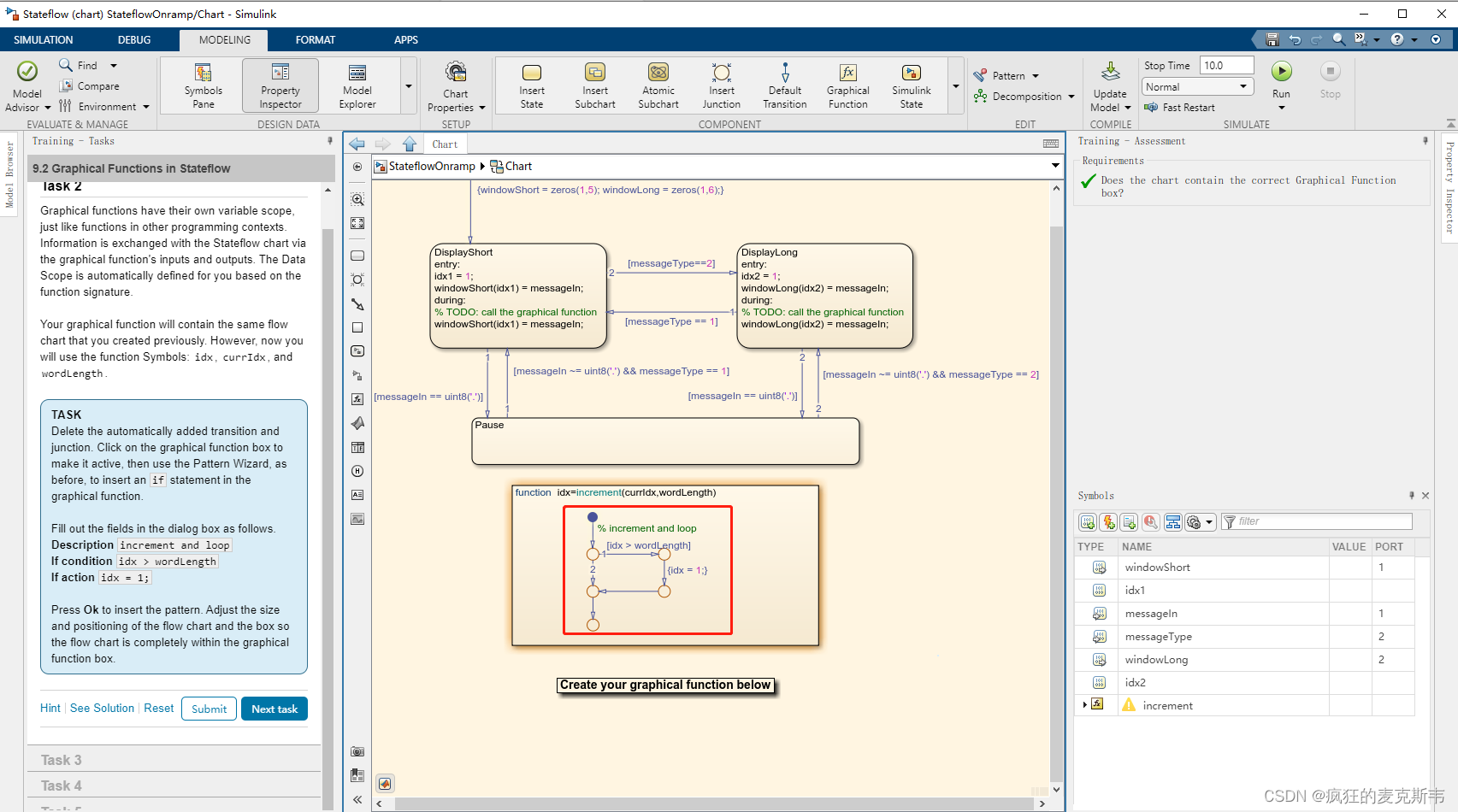Create a new event in the Symbols panel
This screenshot has height=812, width=1458.
click(x=1107, y=521)
